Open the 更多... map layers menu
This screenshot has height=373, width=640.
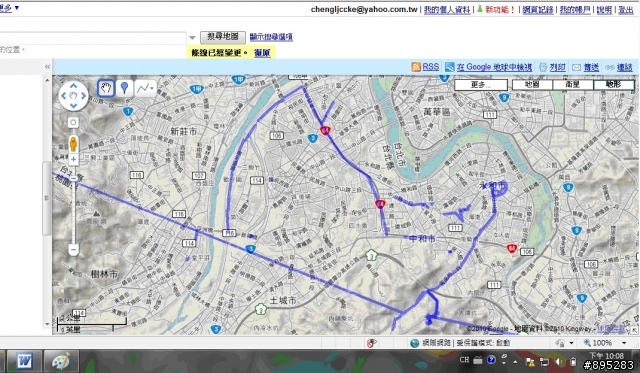[481, 85]
